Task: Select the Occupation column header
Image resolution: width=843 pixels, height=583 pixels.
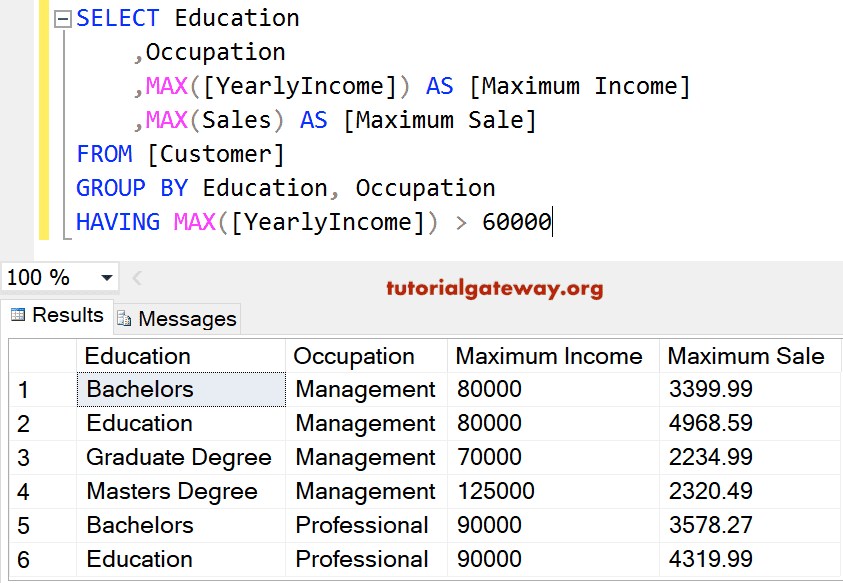Action: pos(353,356)
